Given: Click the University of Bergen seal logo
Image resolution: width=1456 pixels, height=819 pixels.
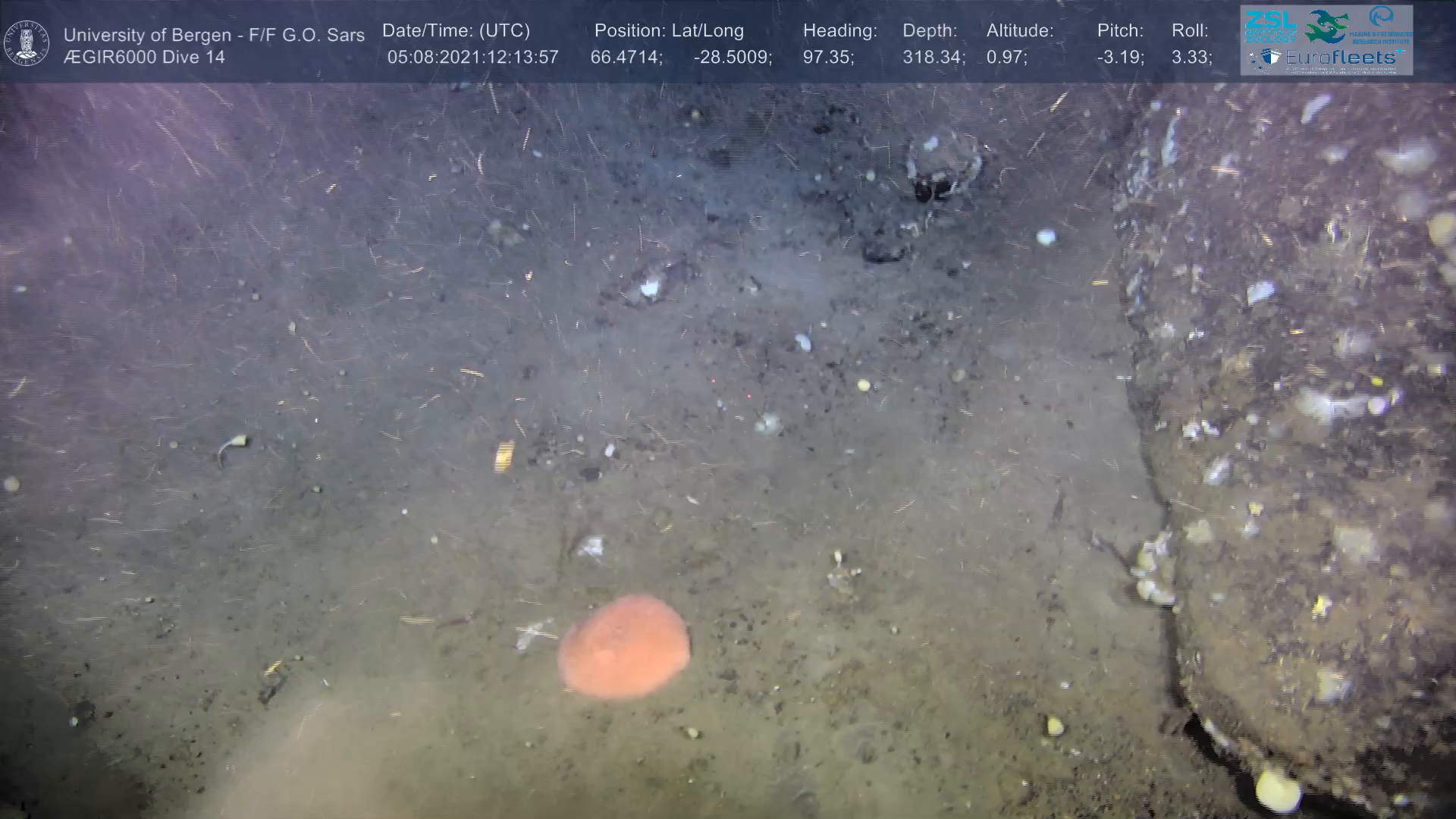Looking at the screenshot, I should [x=27, y=42].
